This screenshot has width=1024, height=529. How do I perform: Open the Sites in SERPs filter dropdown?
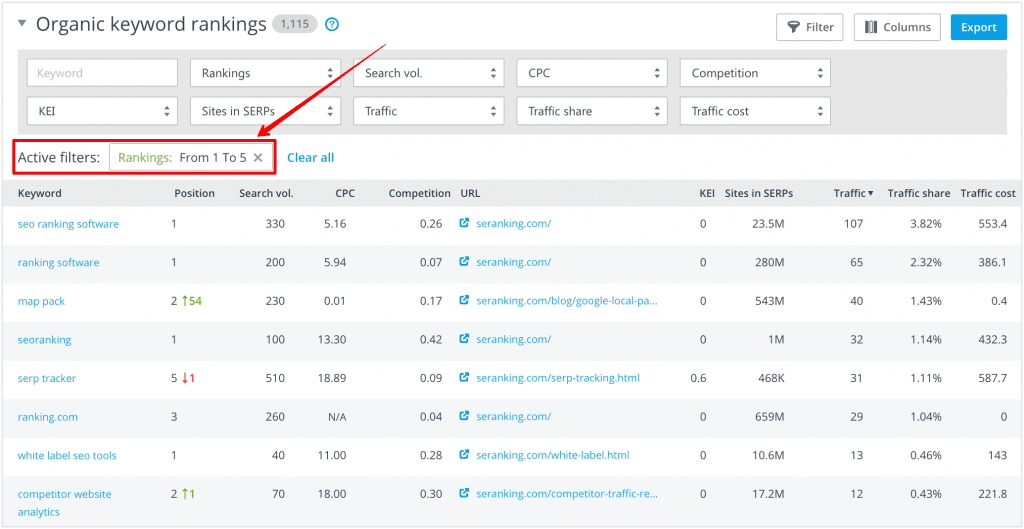(265, 111)
